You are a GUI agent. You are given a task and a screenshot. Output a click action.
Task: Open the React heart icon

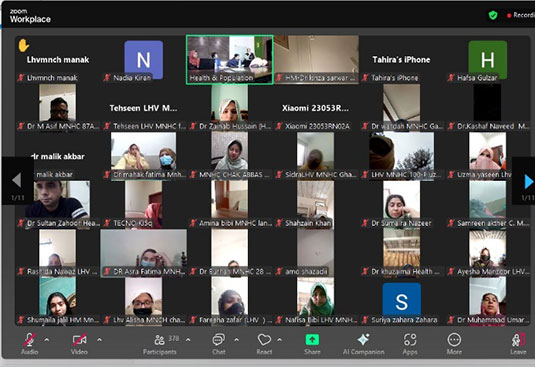tap(264, 340)
